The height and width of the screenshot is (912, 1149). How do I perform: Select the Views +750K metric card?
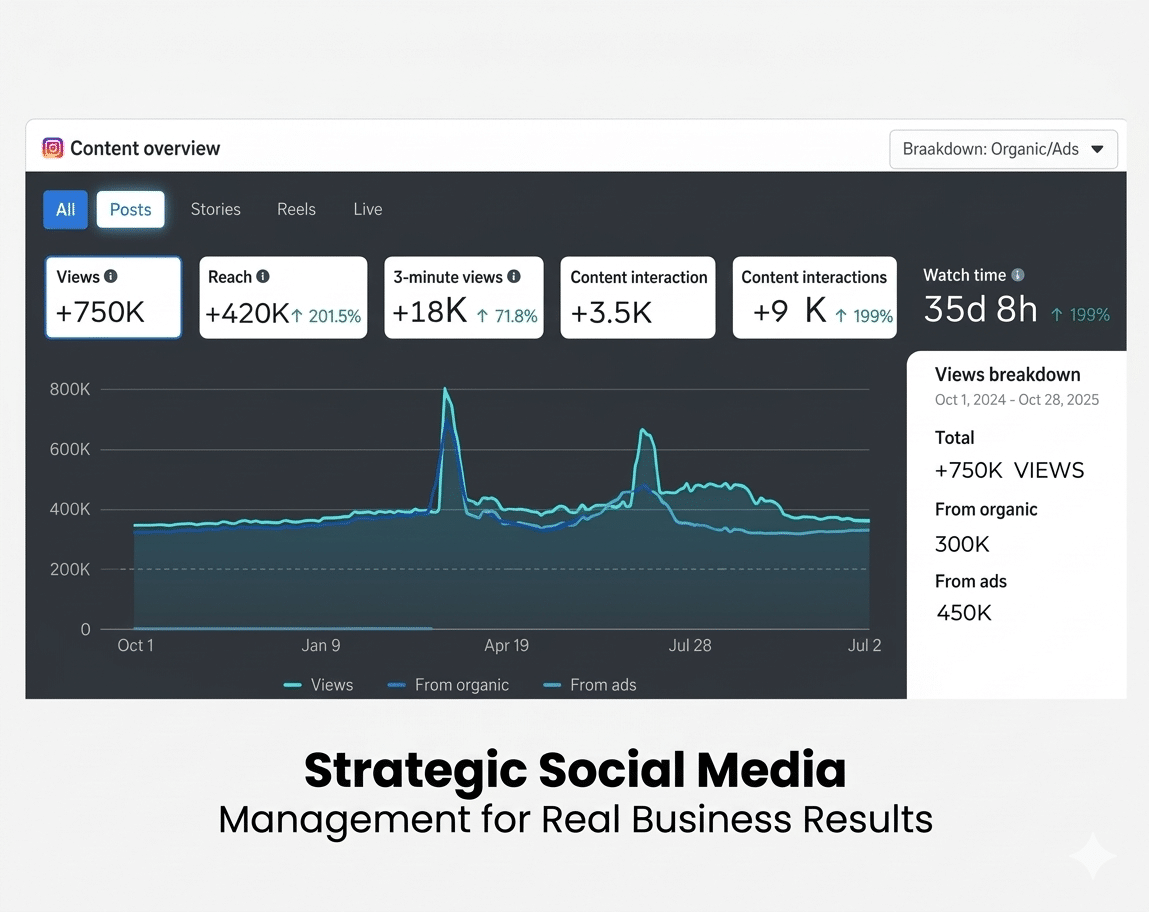(x=113, y=297)
